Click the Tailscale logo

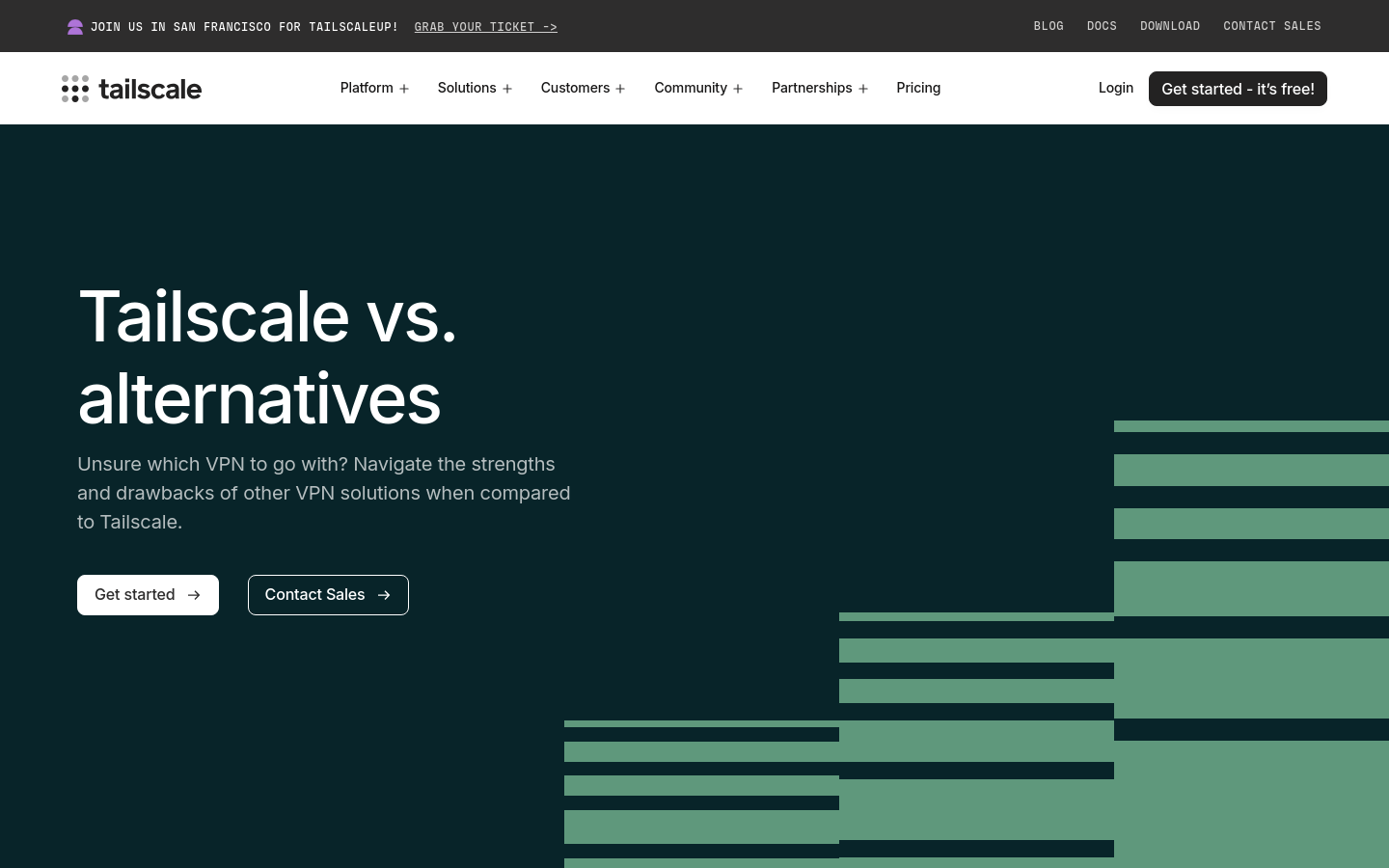(131, 89)
